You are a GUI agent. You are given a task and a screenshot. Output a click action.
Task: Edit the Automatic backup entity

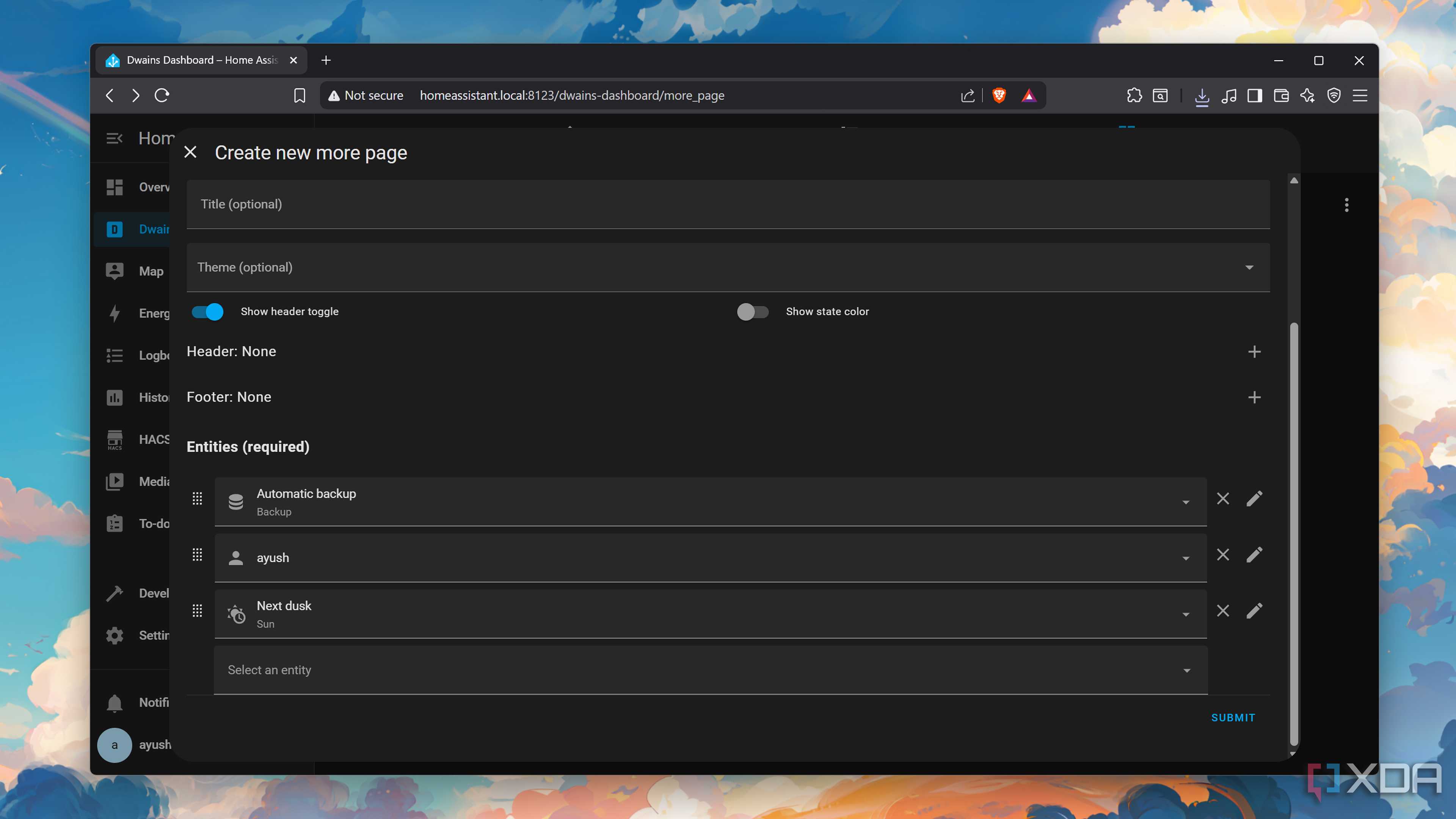click(x=1254, y=499)
